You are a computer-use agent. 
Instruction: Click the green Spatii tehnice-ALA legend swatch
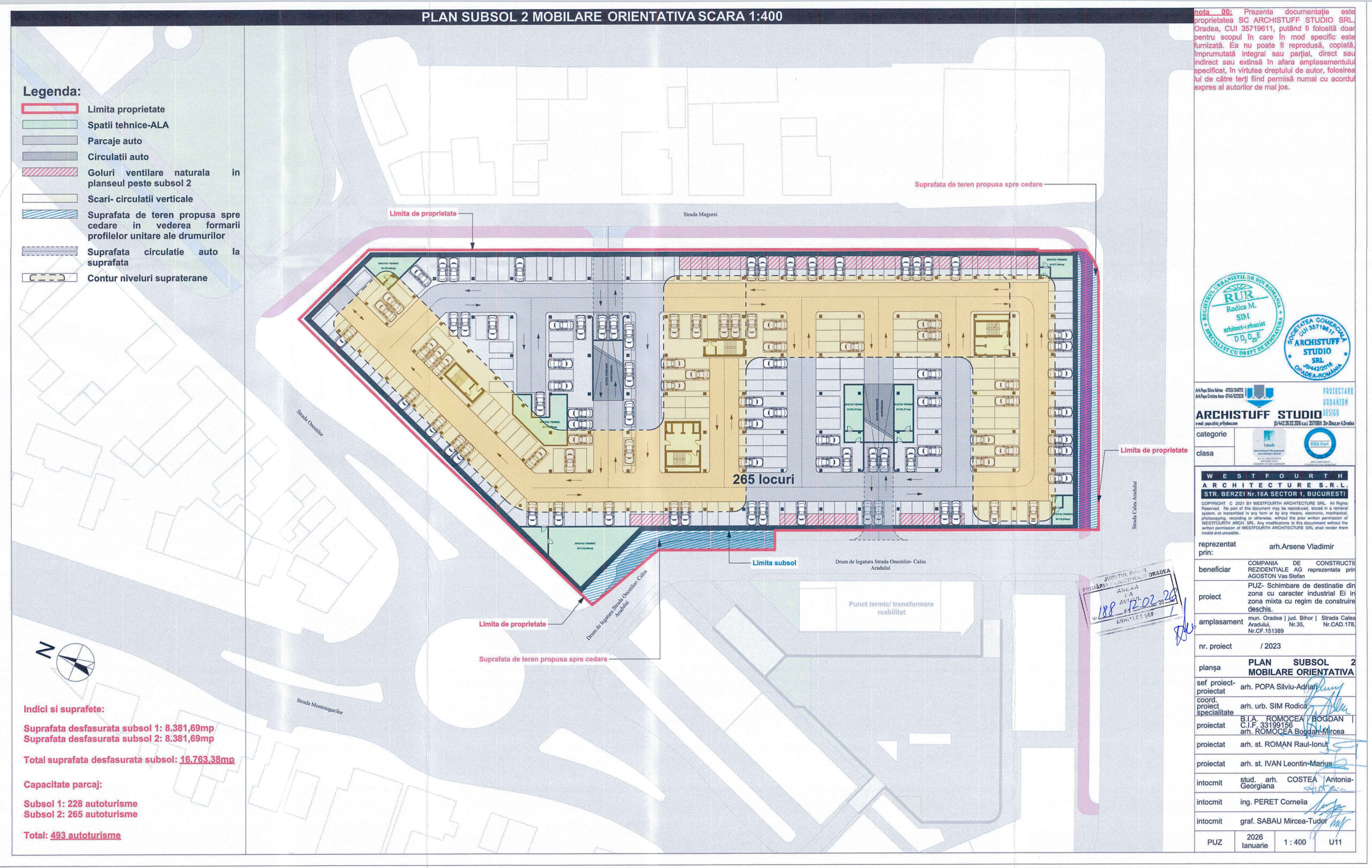coord(49,125)
